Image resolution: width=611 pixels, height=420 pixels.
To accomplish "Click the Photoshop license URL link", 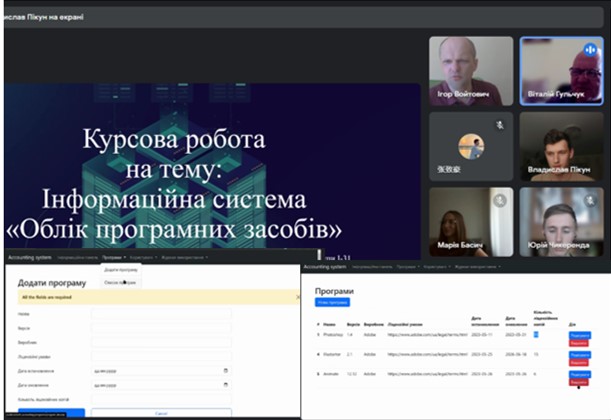I will pyautogui.click(x=427, y=335).
